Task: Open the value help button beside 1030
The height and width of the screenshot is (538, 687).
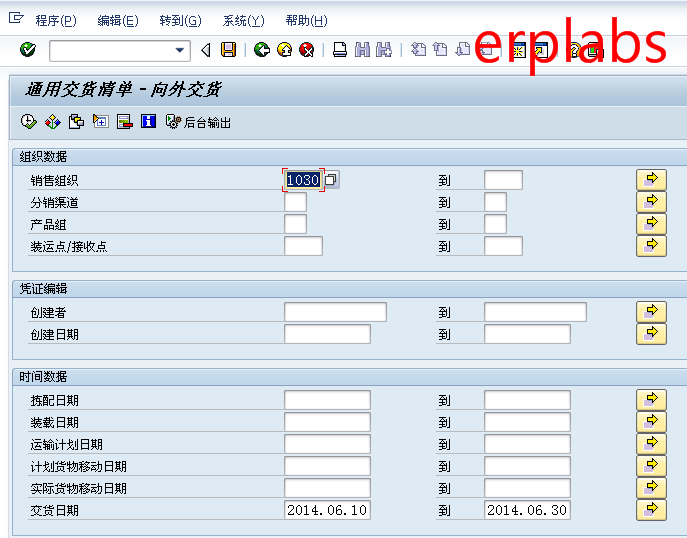Action: pos(331,180)
